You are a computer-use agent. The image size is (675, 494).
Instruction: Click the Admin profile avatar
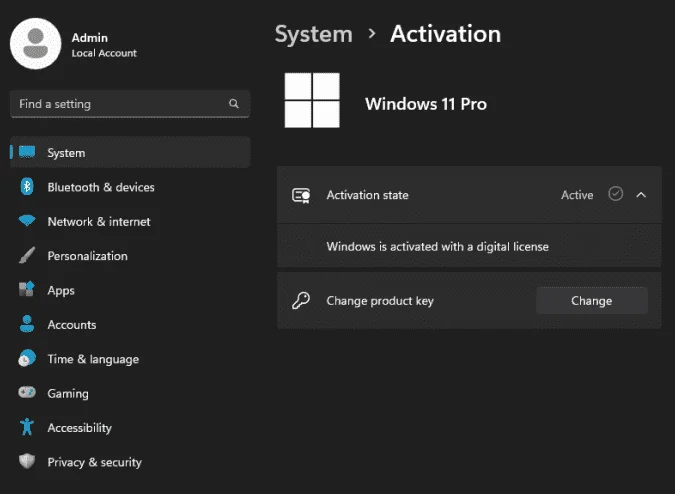(36, 43)
